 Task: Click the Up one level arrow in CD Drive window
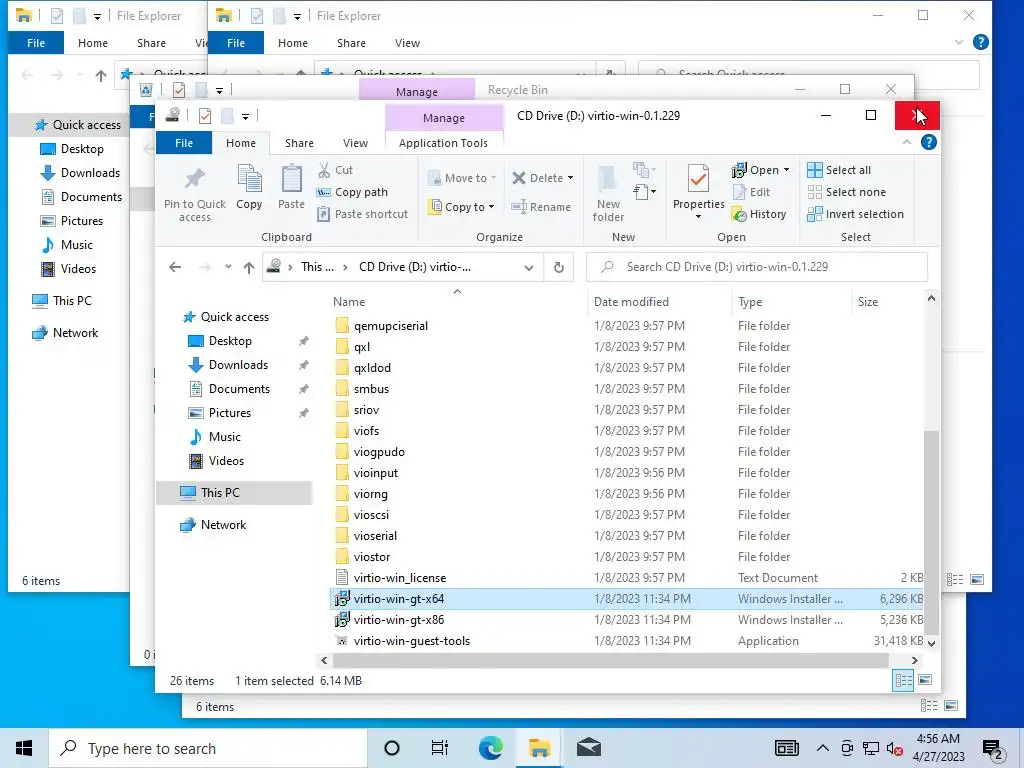pos(249,267)
